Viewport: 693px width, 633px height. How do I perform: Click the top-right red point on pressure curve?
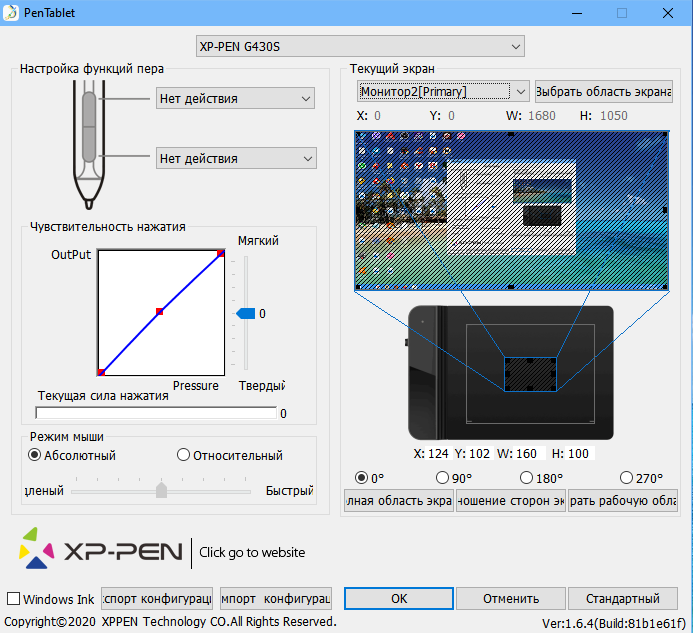tap(221, 253)
